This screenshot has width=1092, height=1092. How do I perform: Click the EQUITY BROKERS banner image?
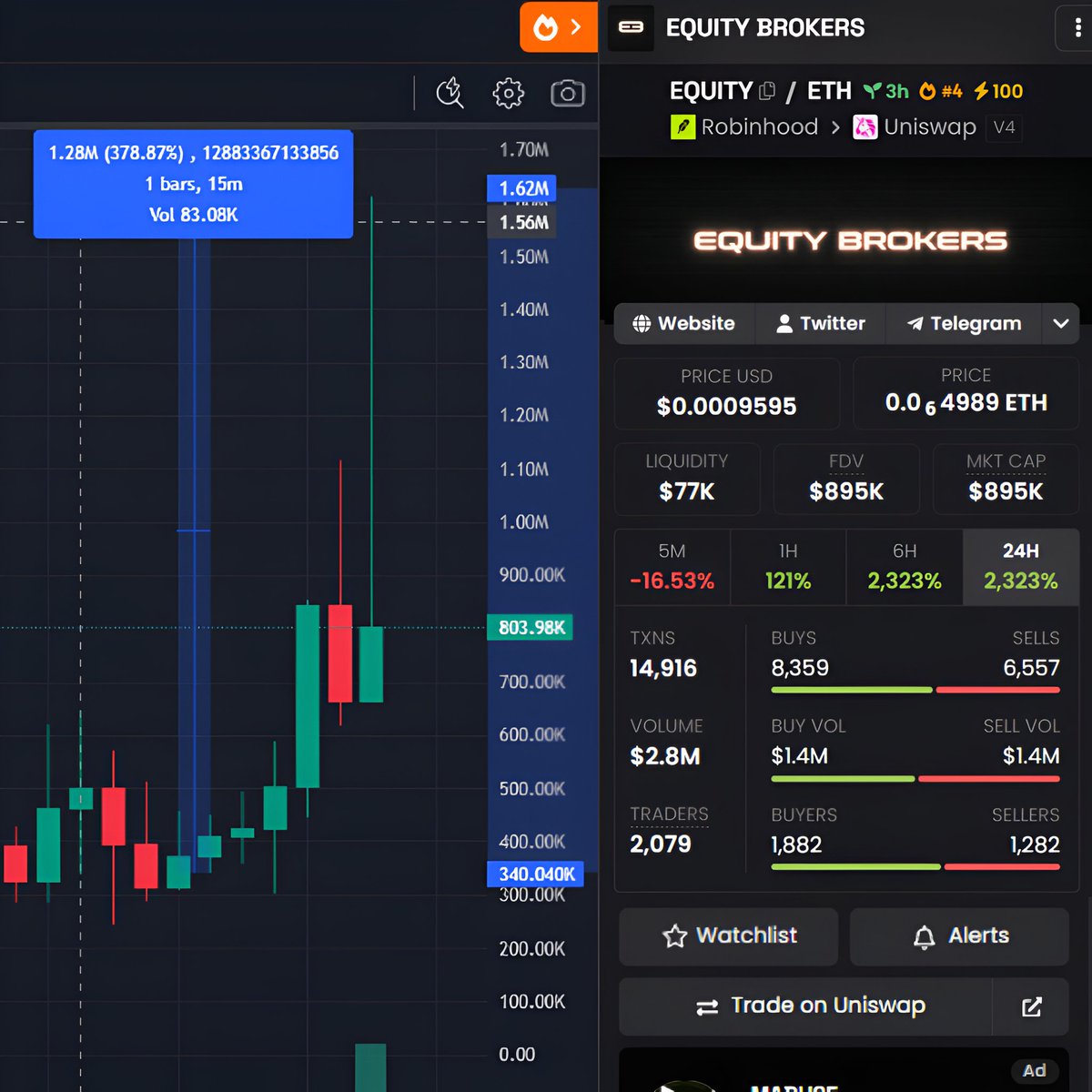click(x=846, y=239)
